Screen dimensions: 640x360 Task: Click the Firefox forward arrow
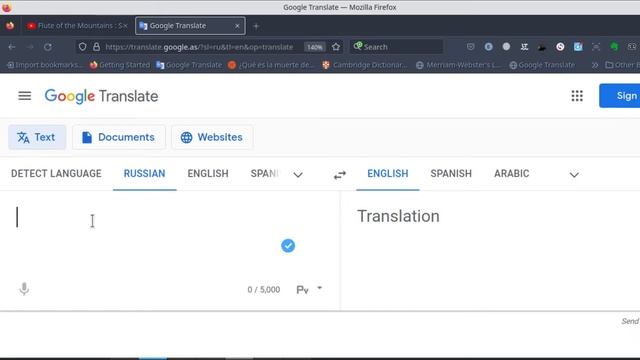(30, 47)
